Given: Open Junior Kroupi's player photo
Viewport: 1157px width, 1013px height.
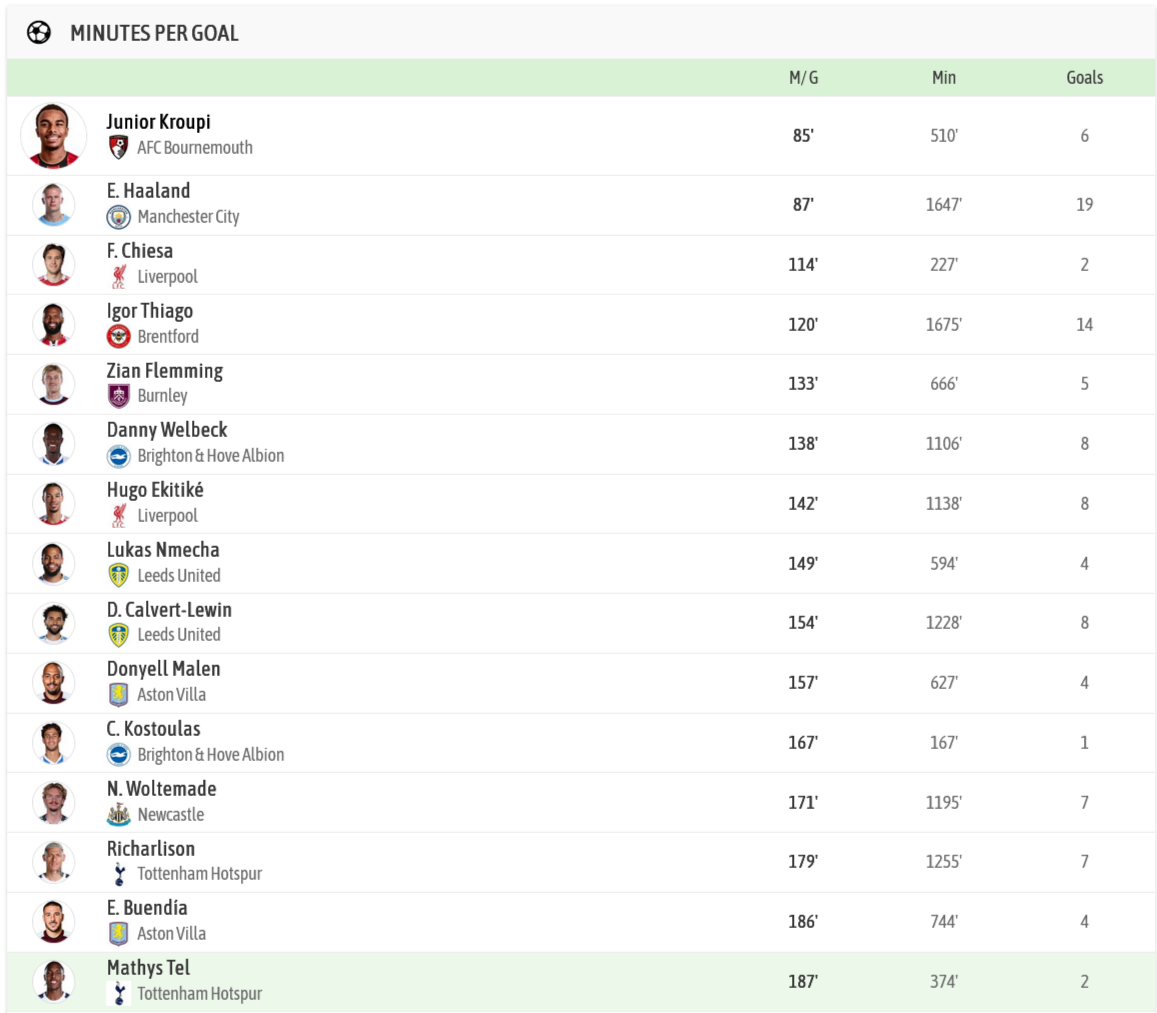Looking at the screenshot, I should point(53,135).
